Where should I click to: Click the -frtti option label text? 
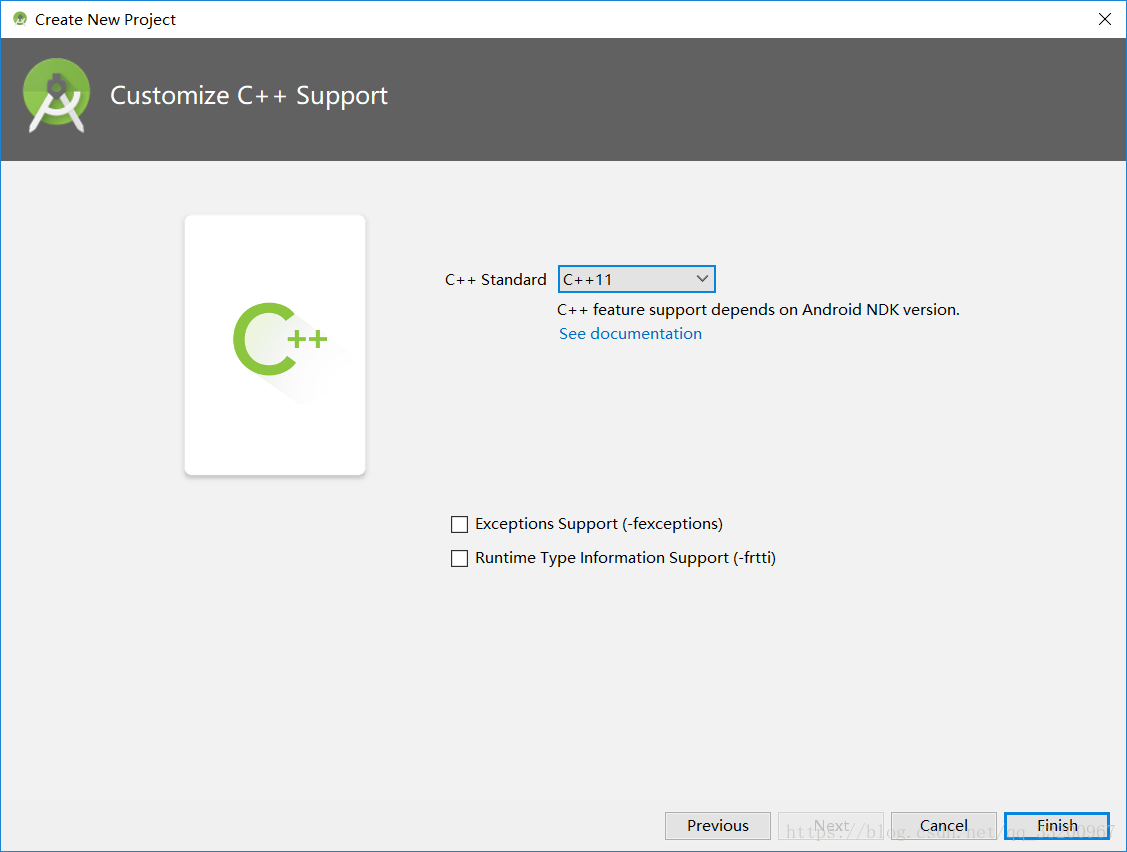coord(625,558)
